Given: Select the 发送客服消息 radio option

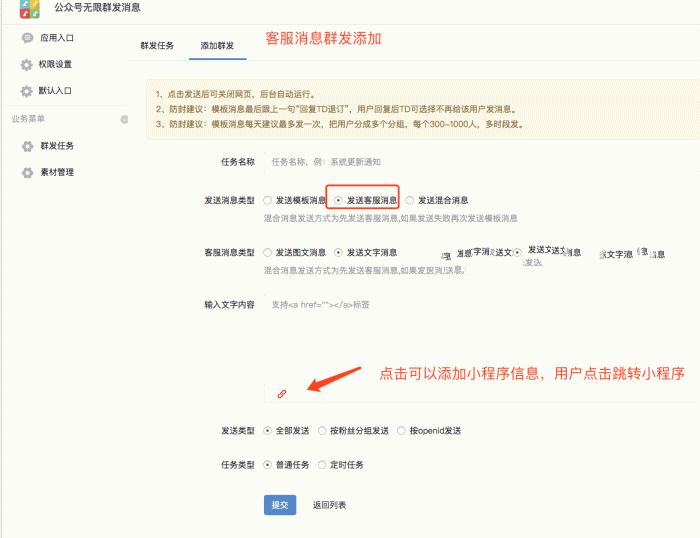Looking at the screenshot, I should coord(339,200).
